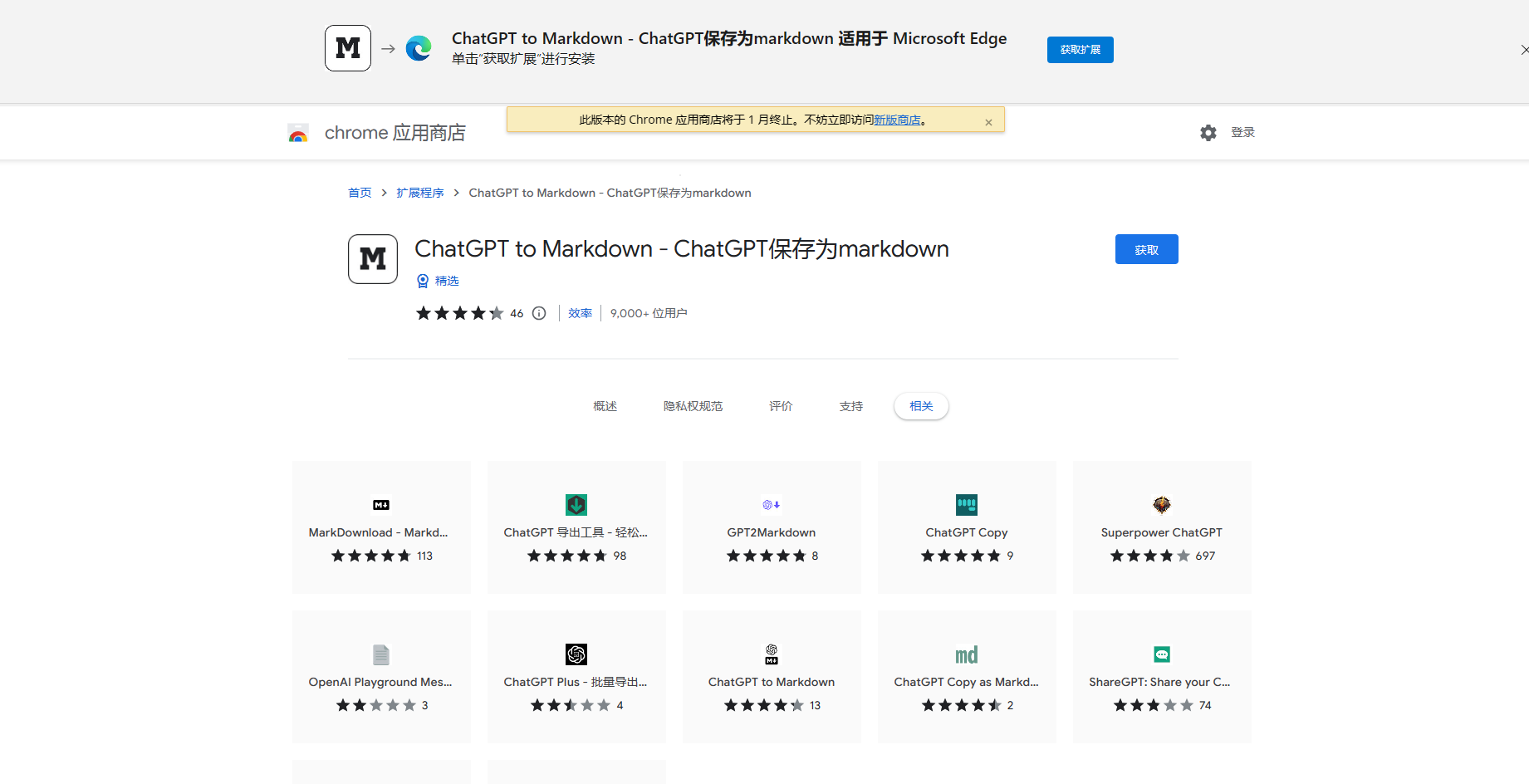Open the ChatGPT Copy as Markd... title
The width and height of the screenshot is (1529, 784).
pyautogui.click(x=967, y=682)
